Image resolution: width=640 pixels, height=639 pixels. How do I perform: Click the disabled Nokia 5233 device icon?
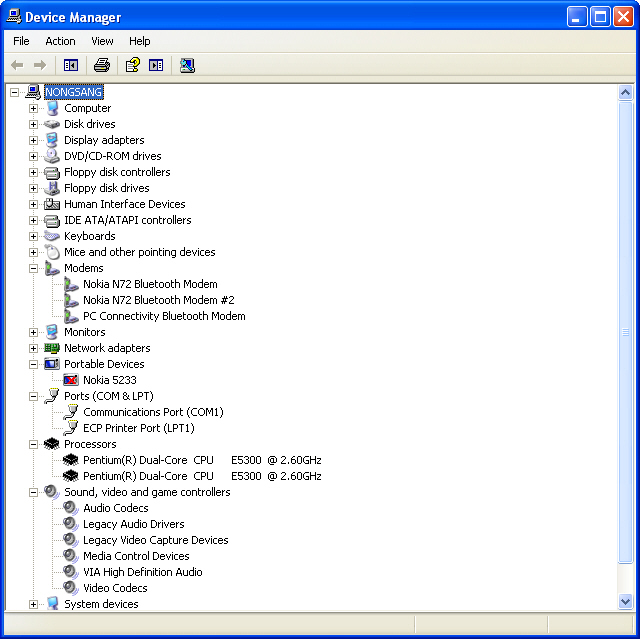(71, 380)
